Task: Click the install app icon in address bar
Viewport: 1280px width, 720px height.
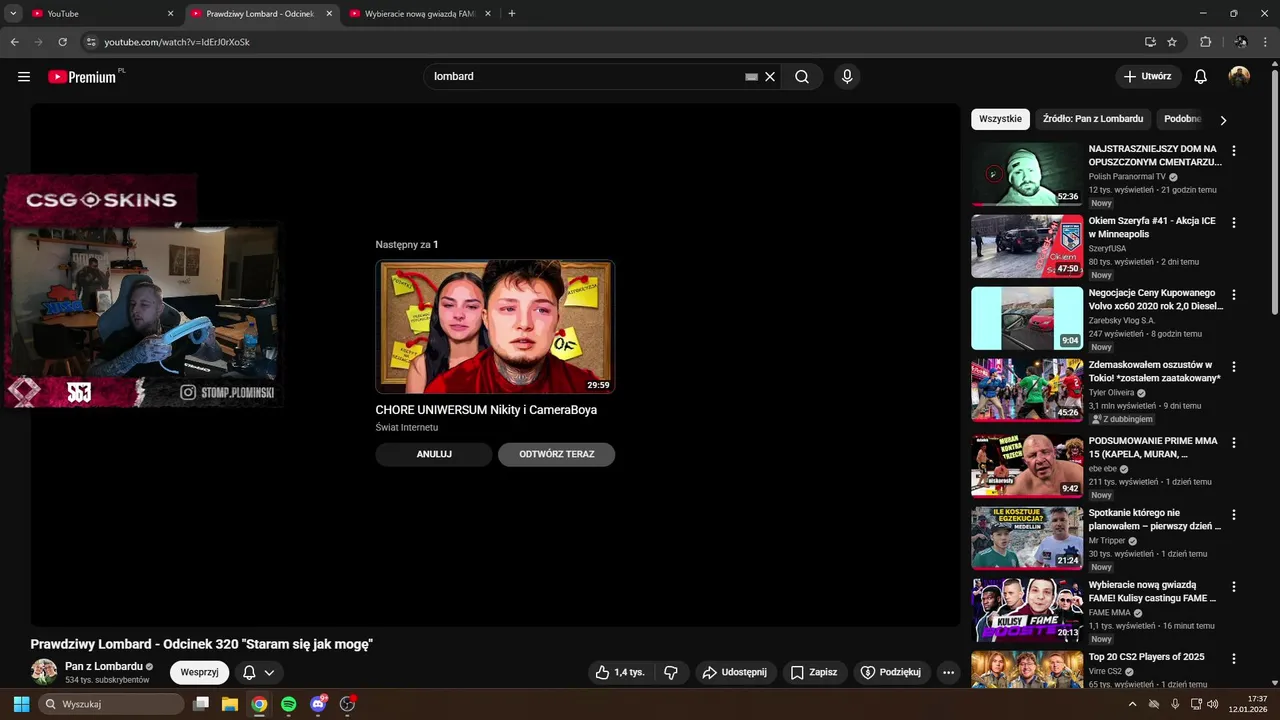Action: pos(1150,42)
